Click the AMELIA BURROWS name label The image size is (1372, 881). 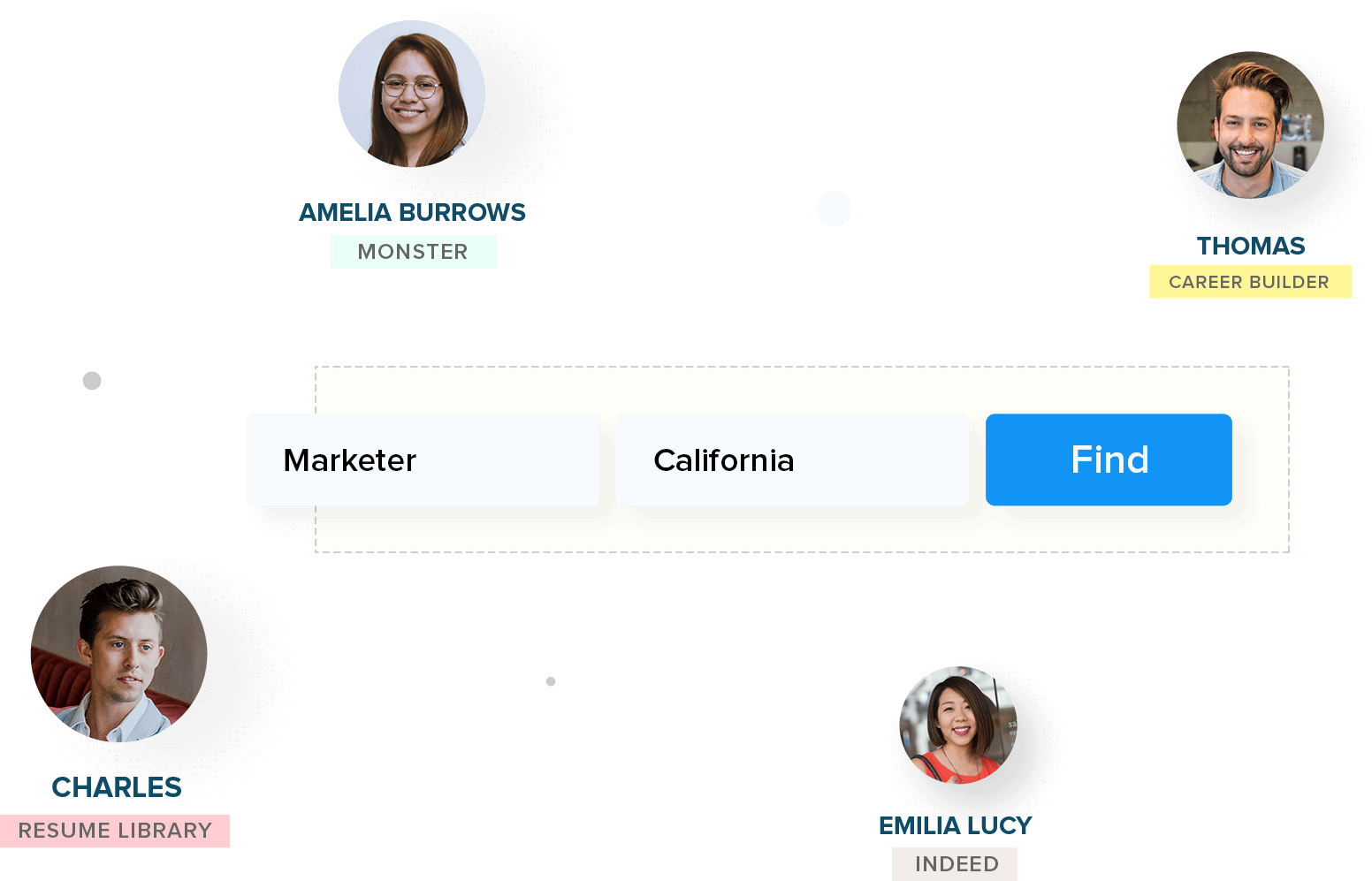(412, 212)
